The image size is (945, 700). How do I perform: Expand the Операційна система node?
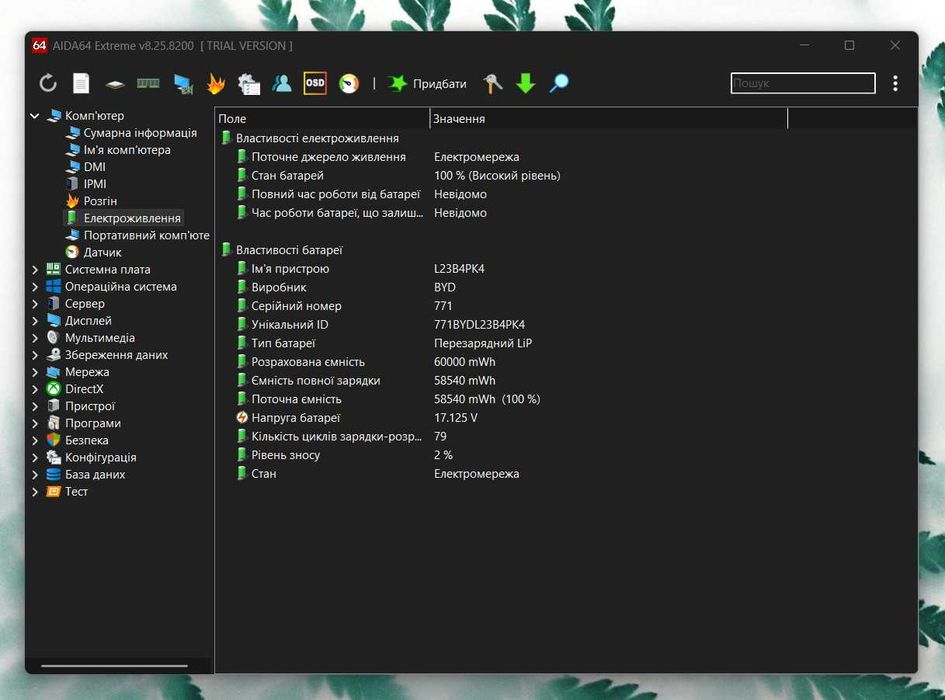[35, 286]
